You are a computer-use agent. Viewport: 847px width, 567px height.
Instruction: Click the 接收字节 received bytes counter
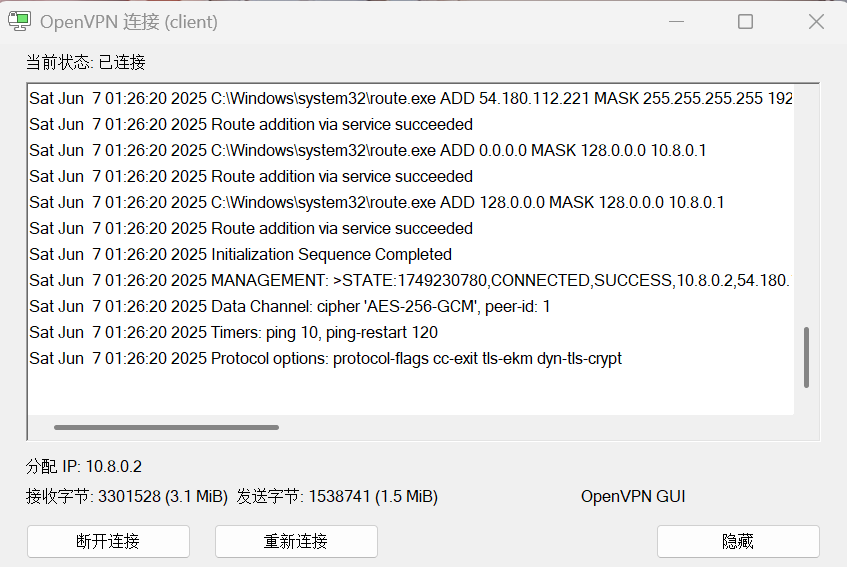coord(127,496)
